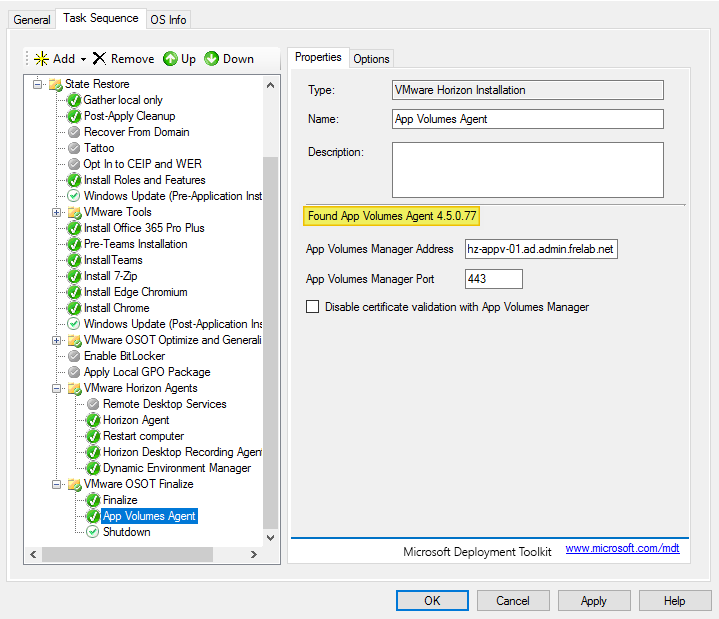Click folder icon of VMware Horizon Agents
719x619 pixels.
click(x=74, y=388)
